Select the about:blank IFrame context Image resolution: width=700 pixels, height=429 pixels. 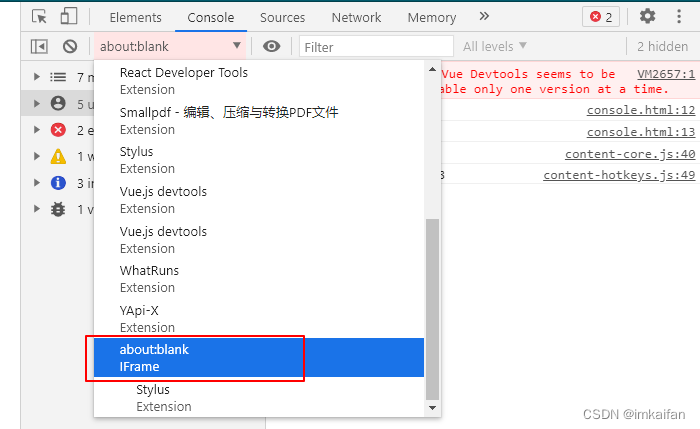click(x=259, y=358)
